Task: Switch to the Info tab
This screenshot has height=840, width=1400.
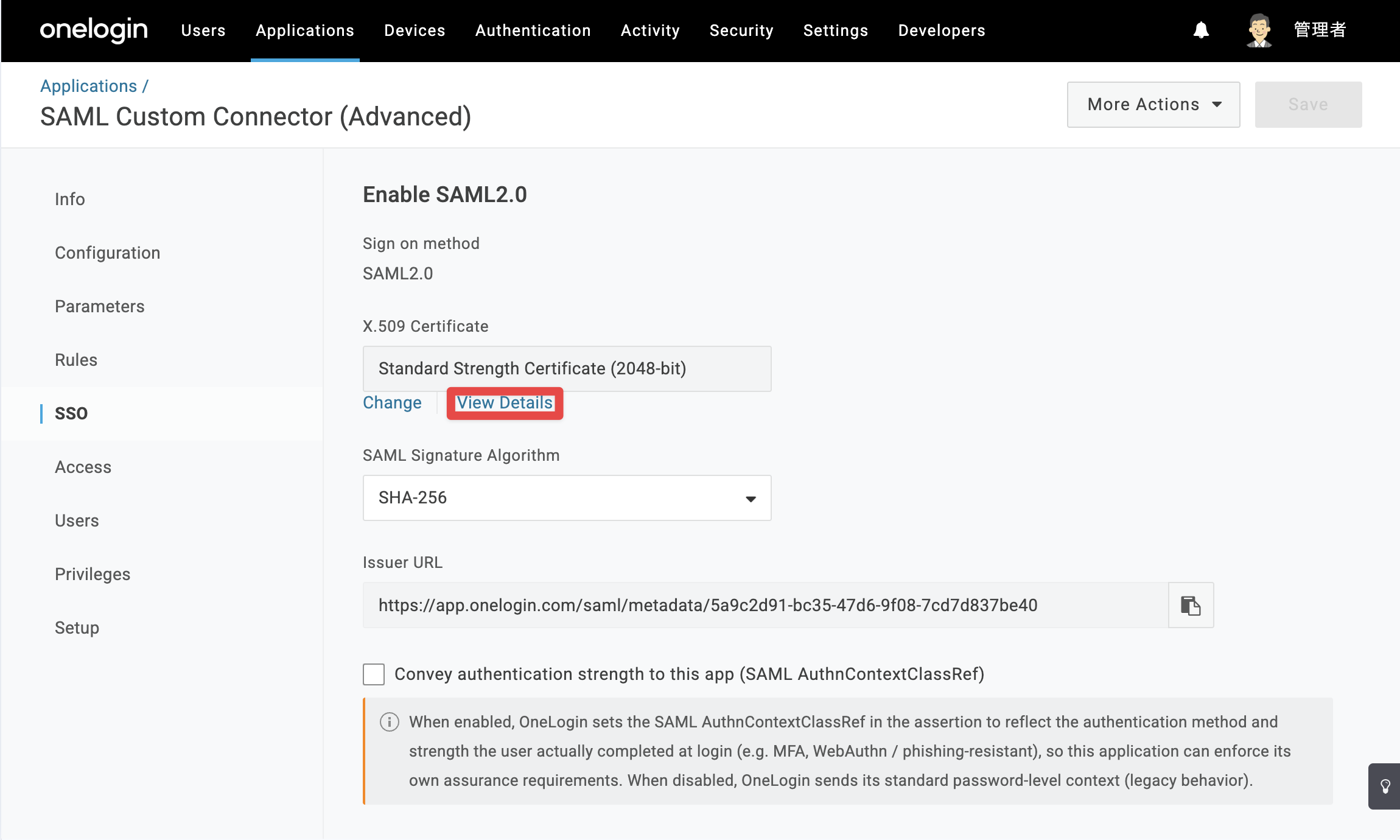Action: click(70, 199)
